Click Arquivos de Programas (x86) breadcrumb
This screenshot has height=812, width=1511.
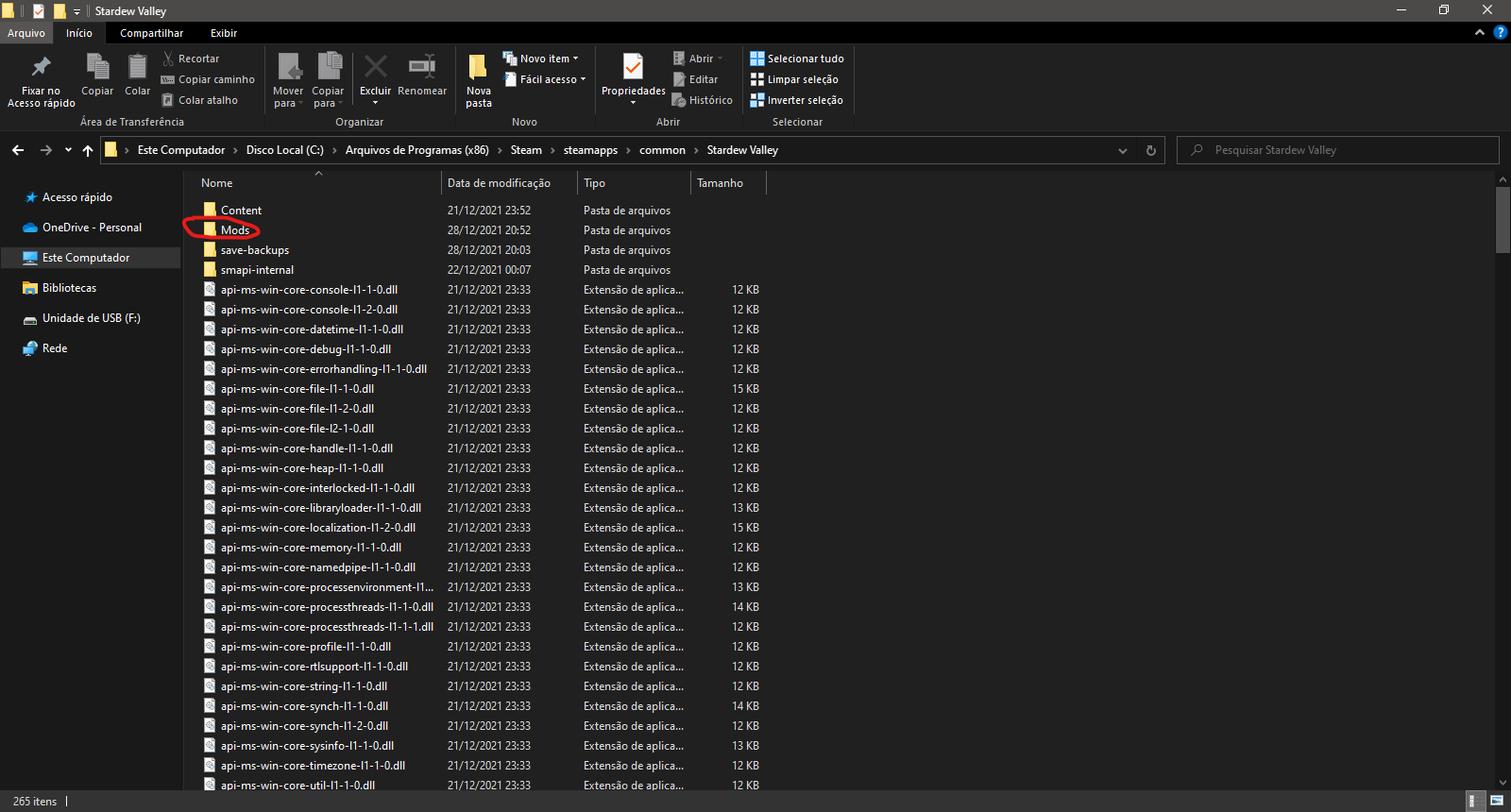point(417,150)
